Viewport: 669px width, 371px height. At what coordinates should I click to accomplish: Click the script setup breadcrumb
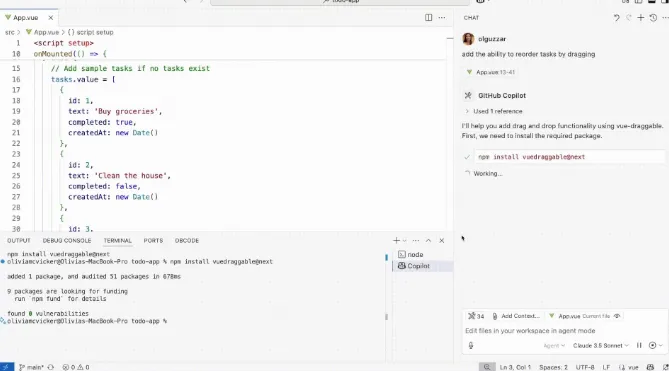(90, 32)
